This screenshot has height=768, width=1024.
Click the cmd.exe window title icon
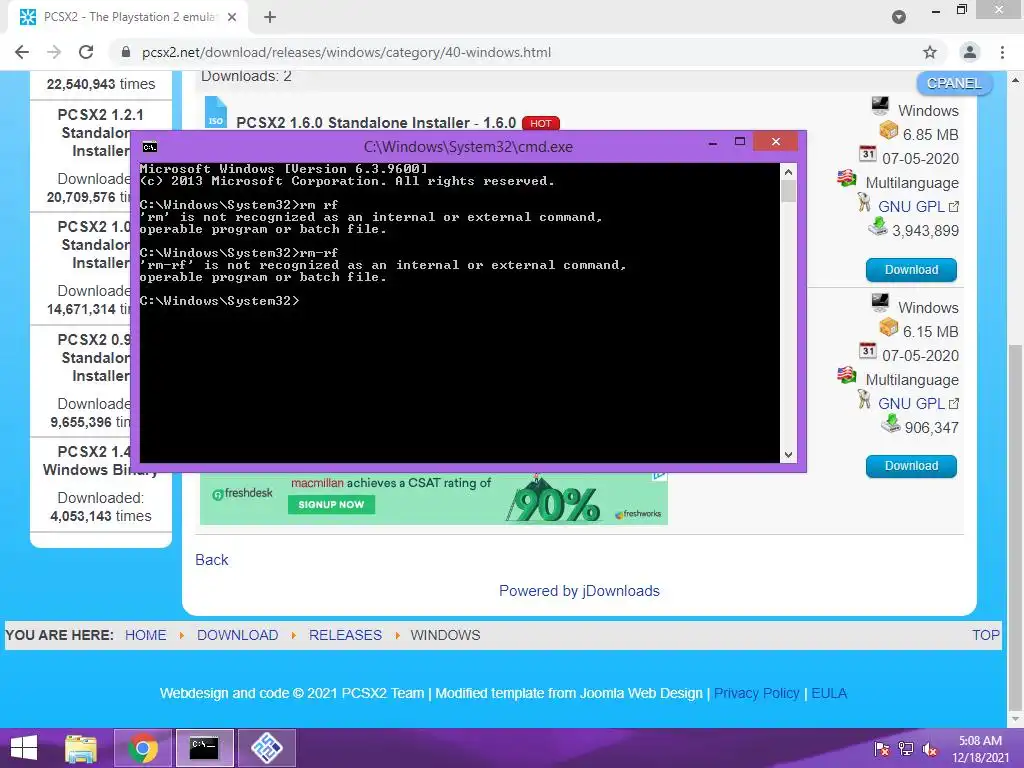(150, 147)
